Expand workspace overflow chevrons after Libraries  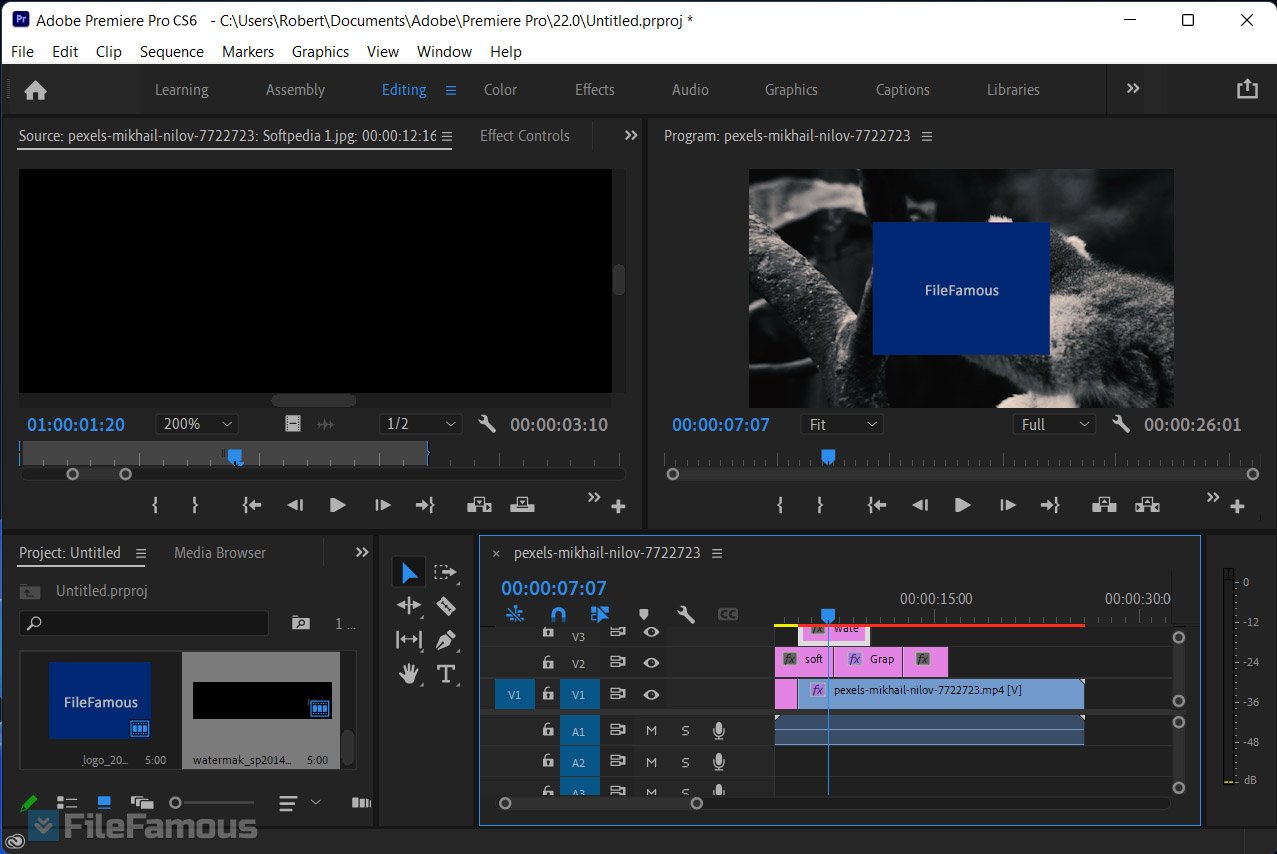pos(1133,88)
